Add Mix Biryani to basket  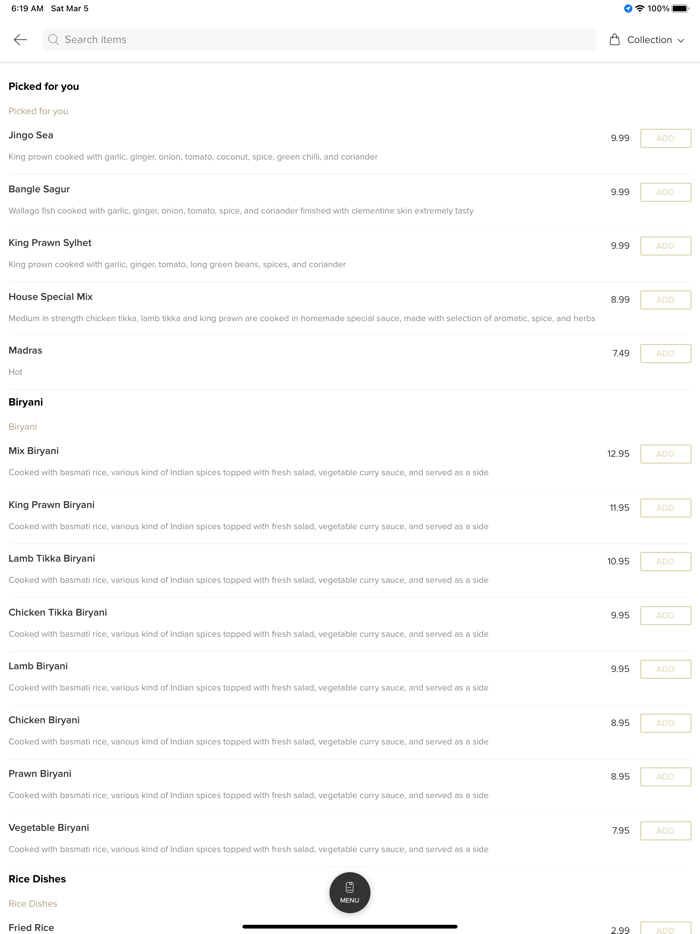pyautogui.click(x=665, y=454)
